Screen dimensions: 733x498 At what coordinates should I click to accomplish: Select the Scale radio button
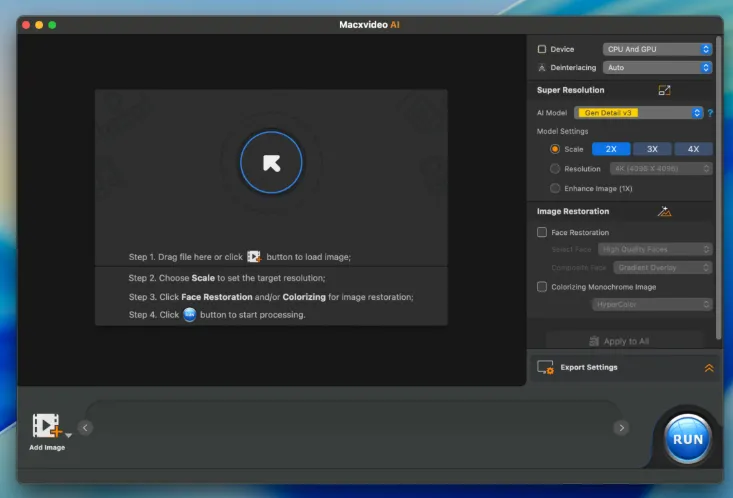tap(555, 149)
